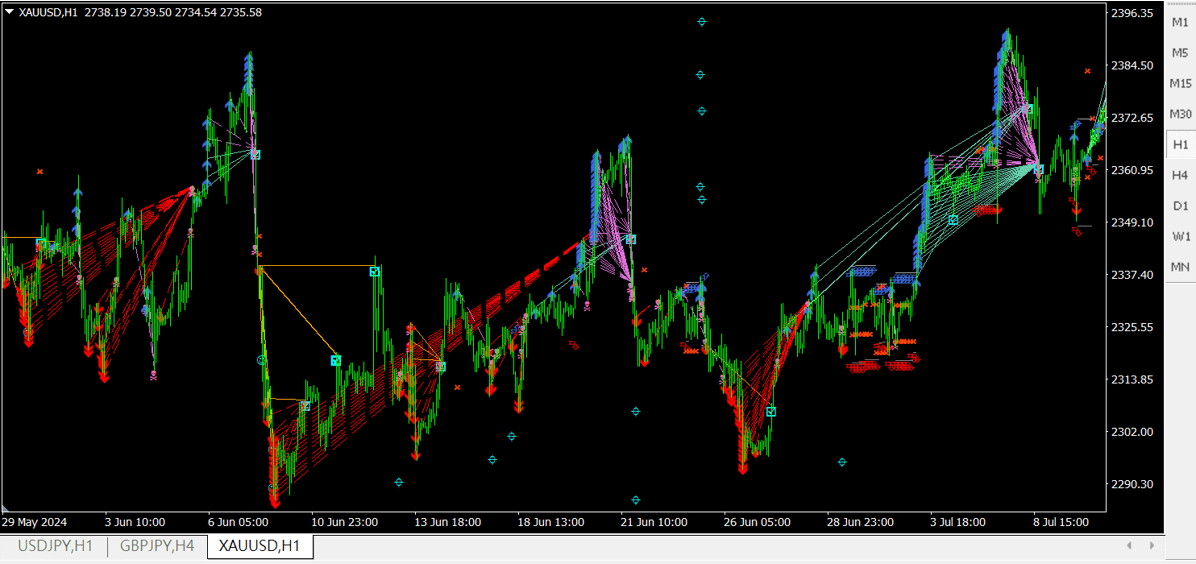Change chart to H4 timeframe
Image resolution: width=1196 pixels, height=564 pixels.
(1180, 175)
